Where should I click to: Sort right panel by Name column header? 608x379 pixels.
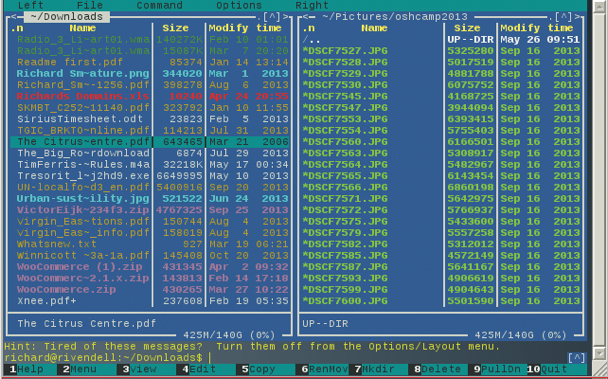tap(374, 28)
